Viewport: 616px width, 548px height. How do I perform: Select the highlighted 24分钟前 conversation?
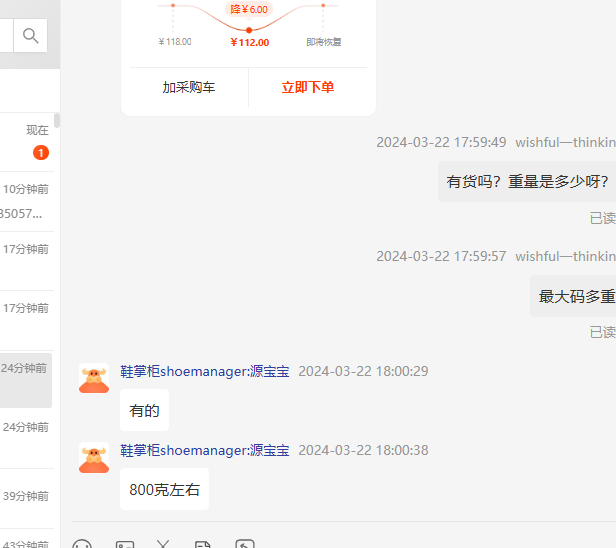pyautogui.click(x=26, y=380)
